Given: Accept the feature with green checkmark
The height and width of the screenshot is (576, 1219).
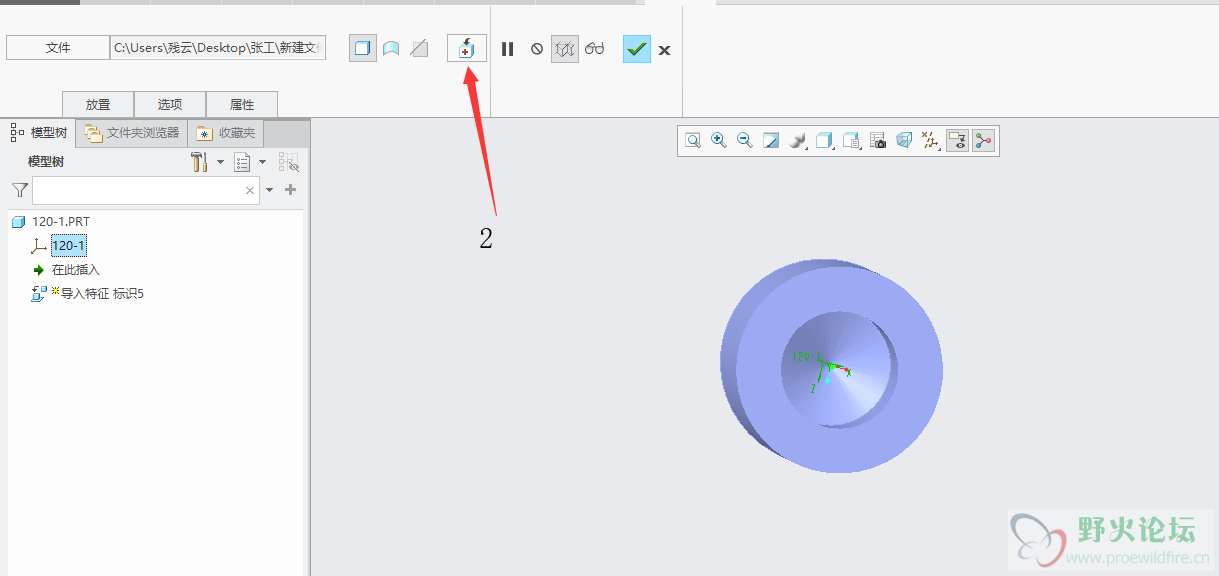Looking at the screenshot, I should tap(637, 48).
